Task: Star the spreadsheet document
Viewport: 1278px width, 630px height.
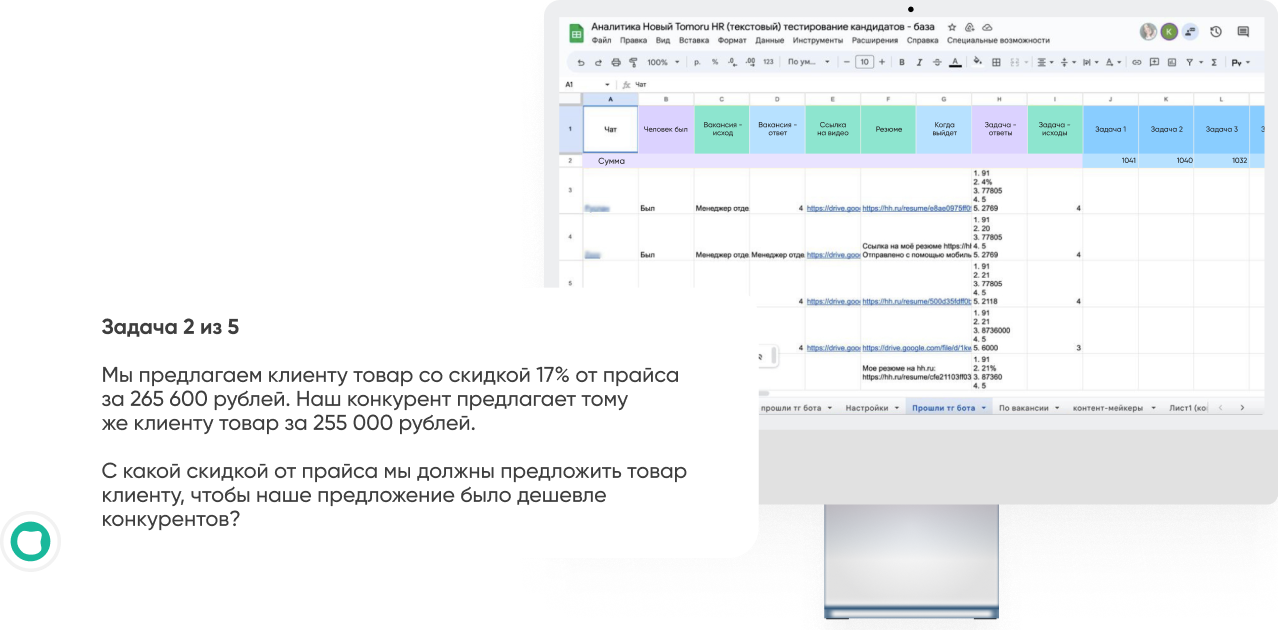Action: (x=952, y=27)
